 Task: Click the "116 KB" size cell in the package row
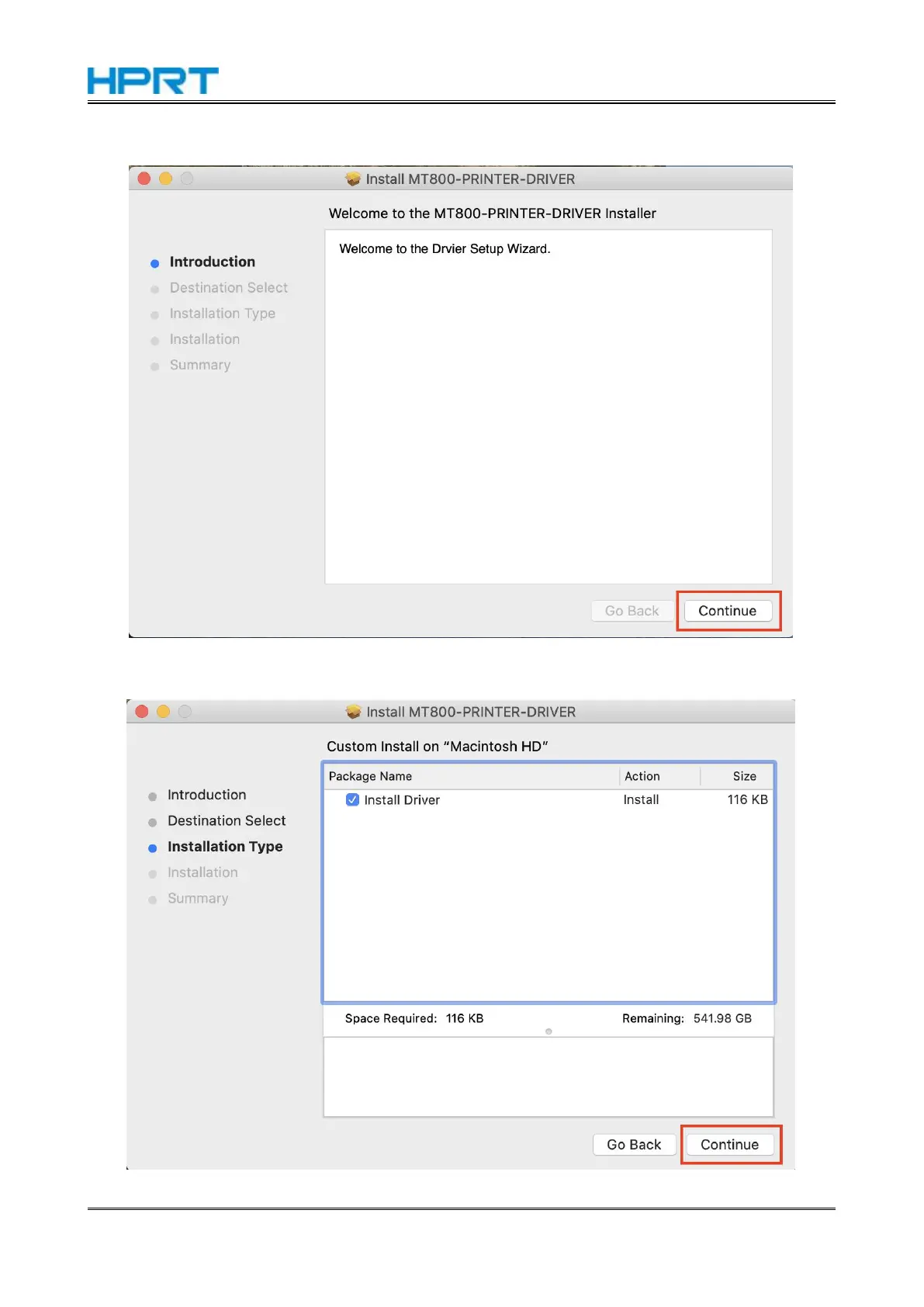[747, 799]
